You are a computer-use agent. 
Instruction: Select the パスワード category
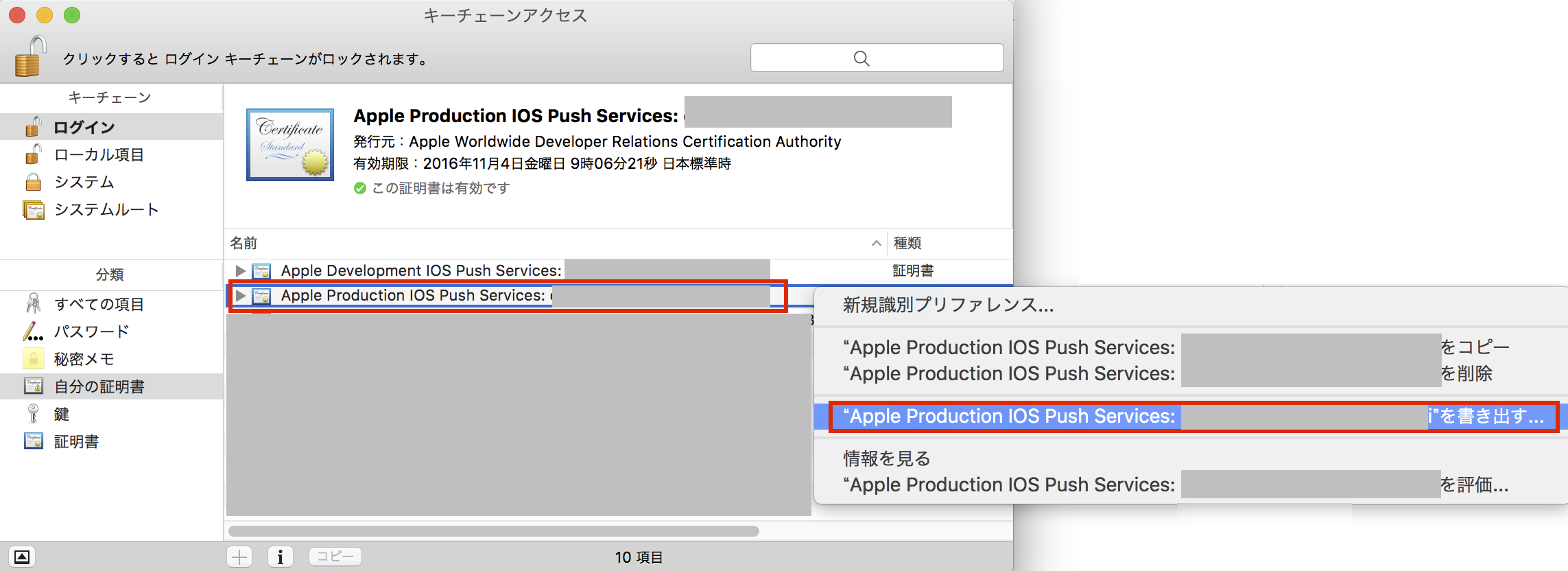pyautogui.click(x=91, y=331)
